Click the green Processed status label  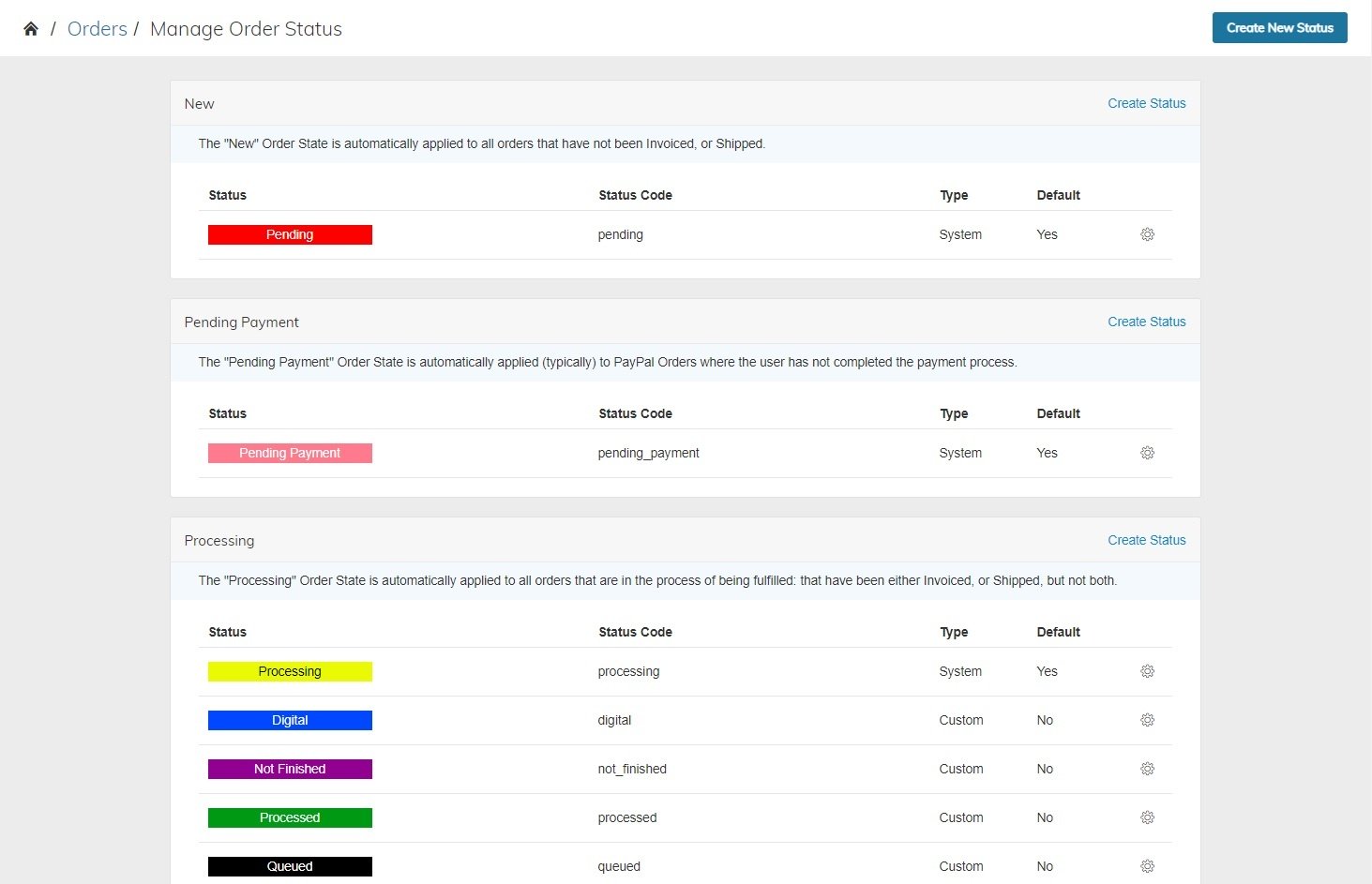pos(290,817)
